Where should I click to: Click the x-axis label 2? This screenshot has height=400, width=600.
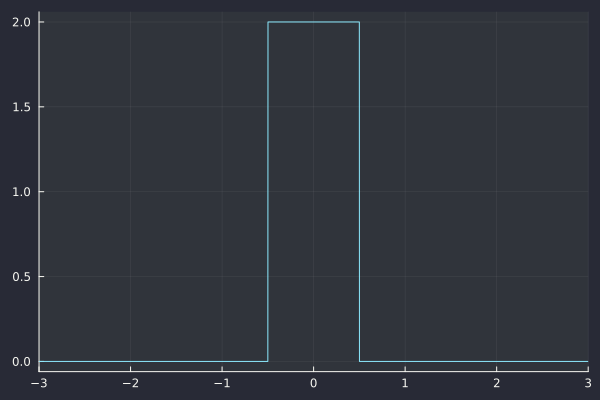pos(497,383)
